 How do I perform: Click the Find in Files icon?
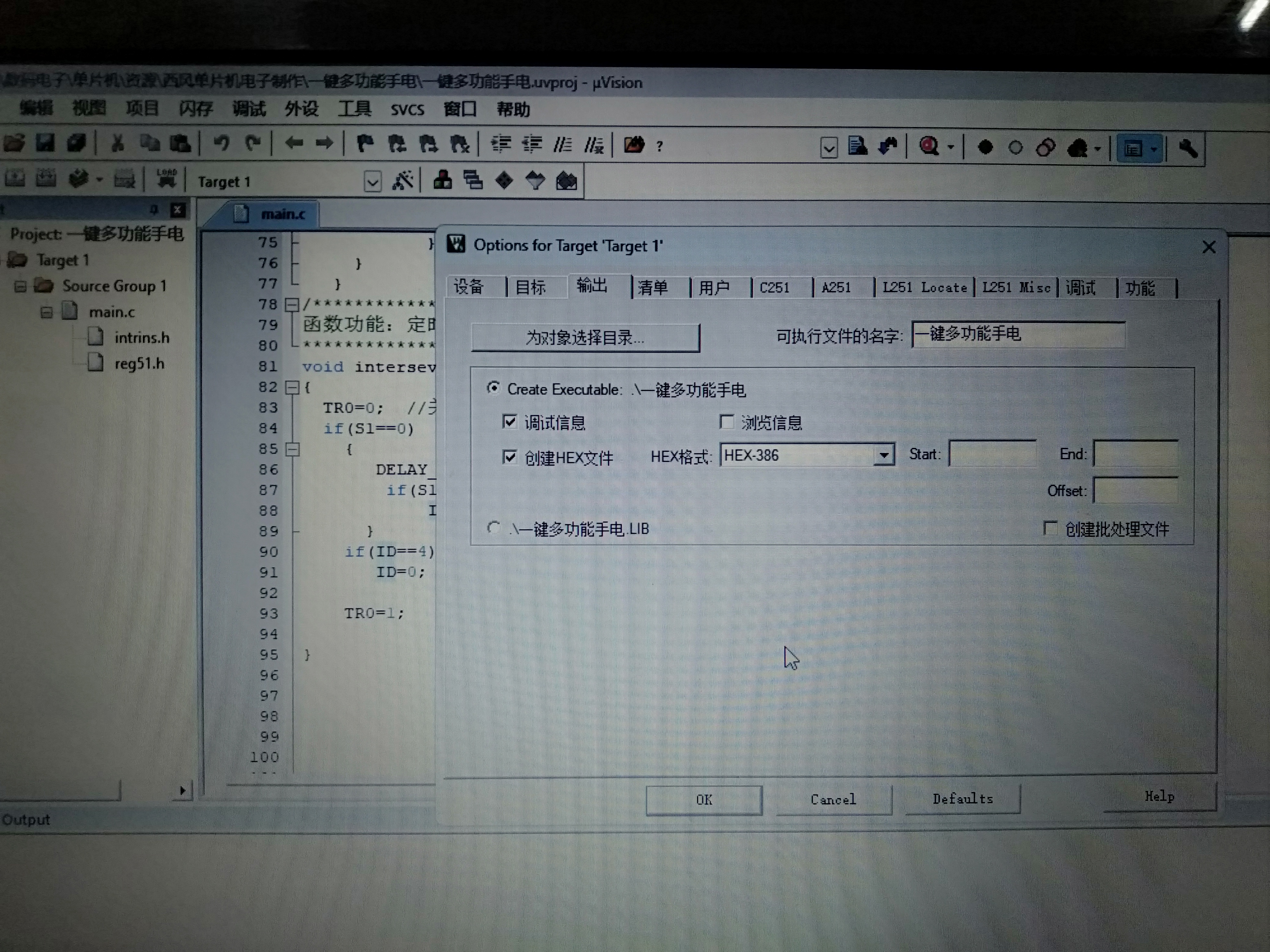(x=634, y=145)
